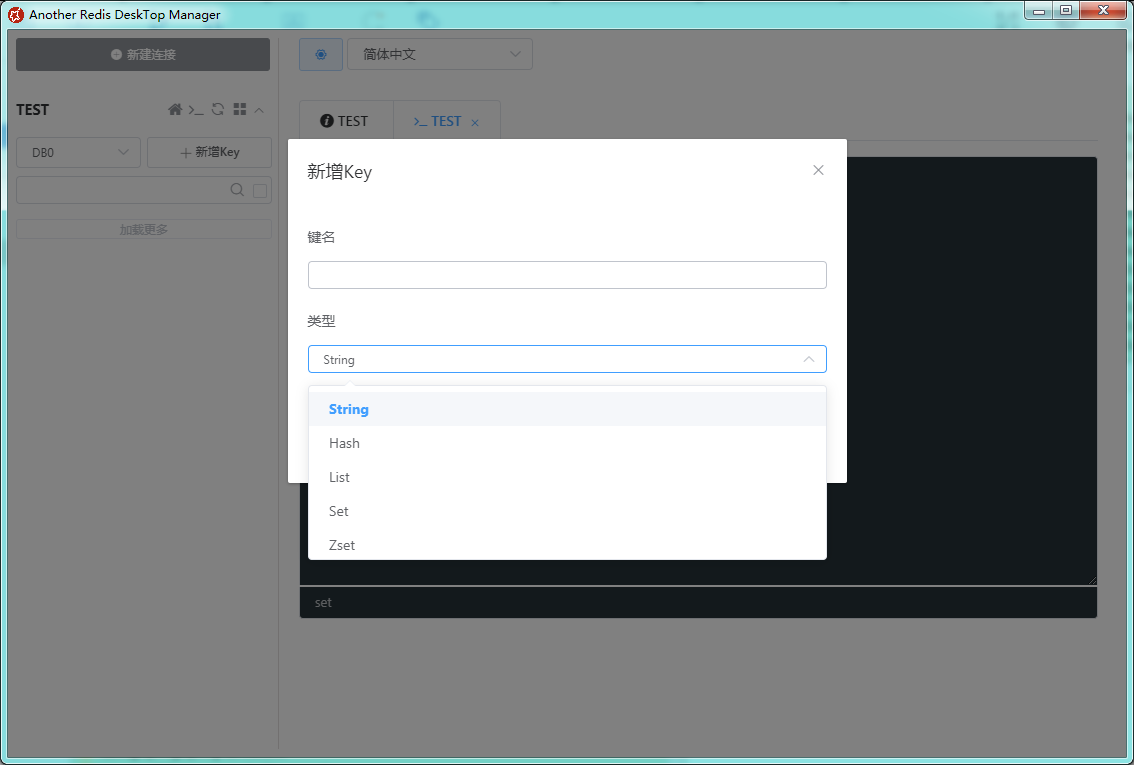The image size is (1134, 765).
Task: Click the 新建连接 button
Action: pos(143,54)
